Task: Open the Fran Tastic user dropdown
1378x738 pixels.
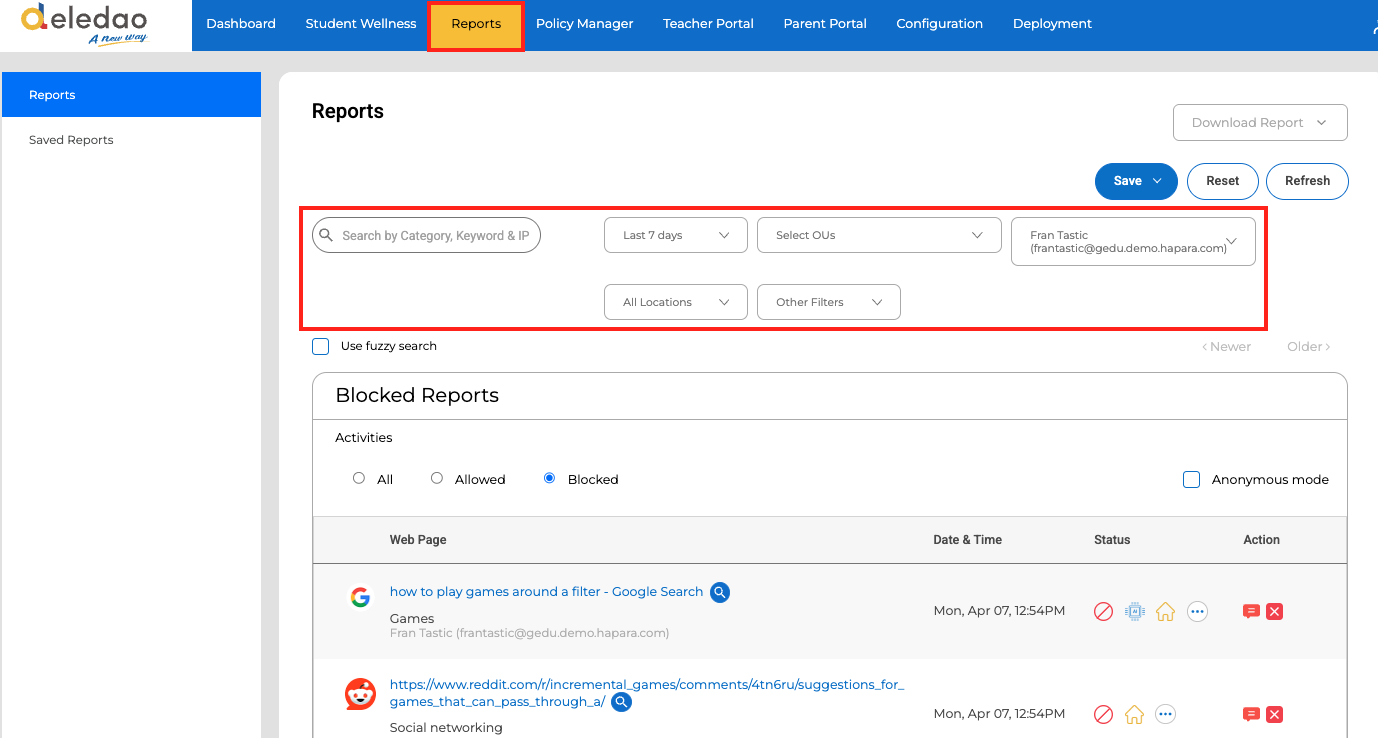Action: [1133, 242]
